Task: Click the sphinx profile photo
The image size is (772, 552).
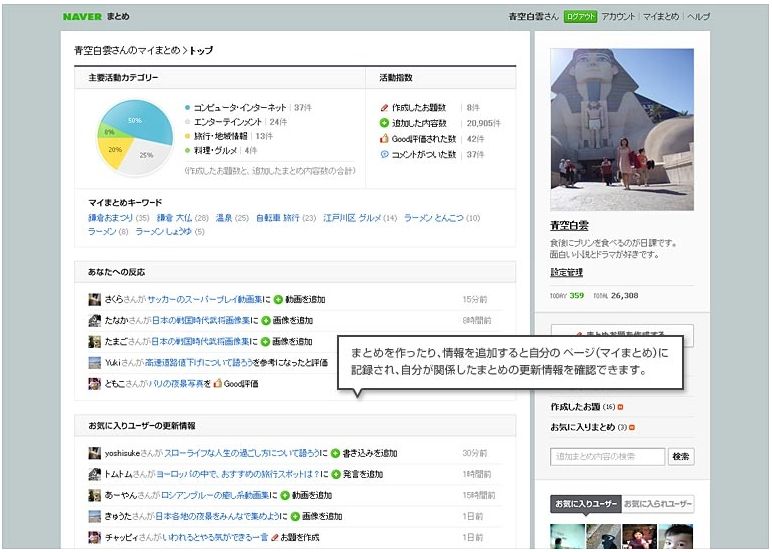Action: coord(622,130)
